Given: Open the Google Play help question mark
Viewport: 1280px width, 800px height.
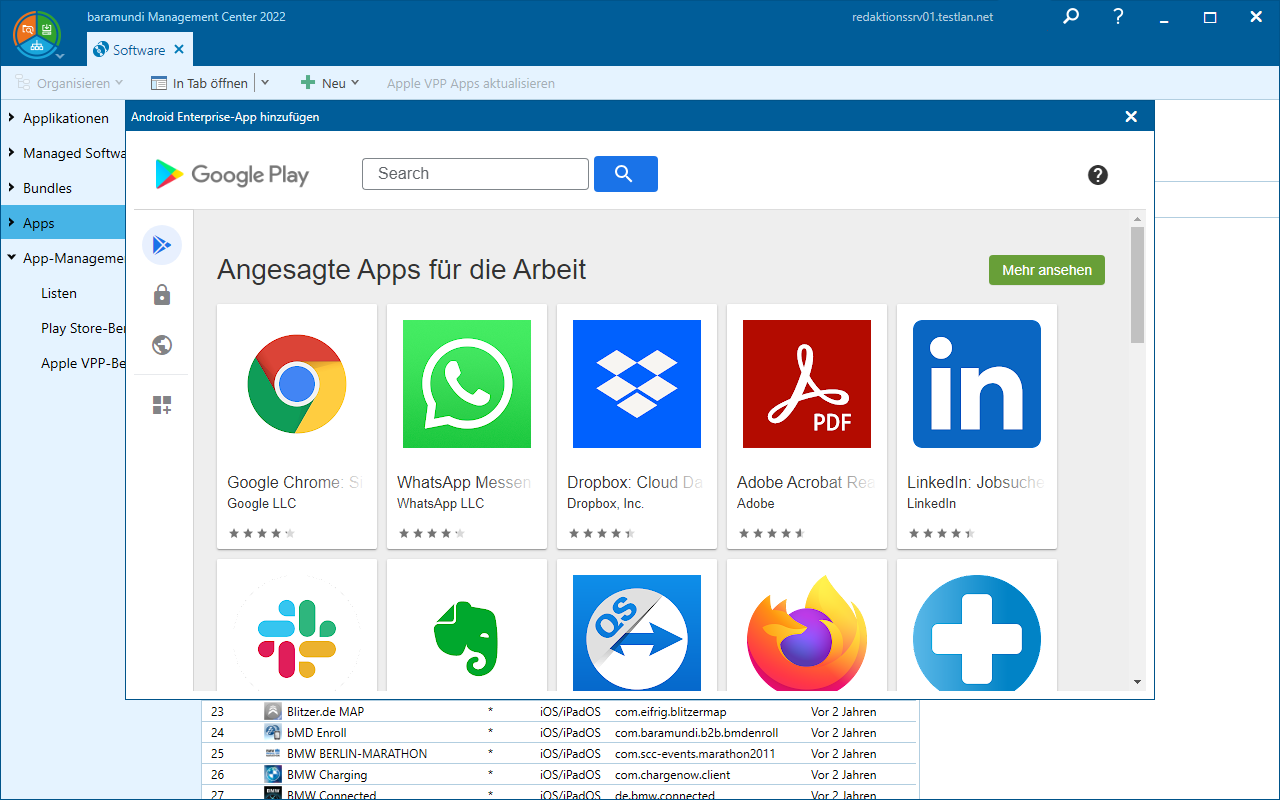Looking at the screenshot, I should click(x=1097, y=175).
